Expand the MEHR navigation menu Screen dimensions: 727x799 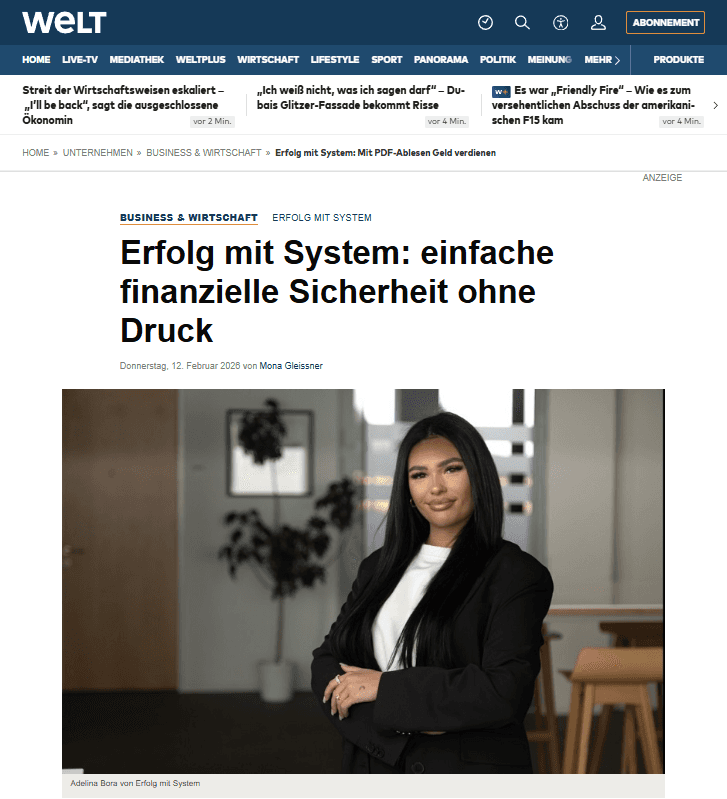click(x=602, y=60)
